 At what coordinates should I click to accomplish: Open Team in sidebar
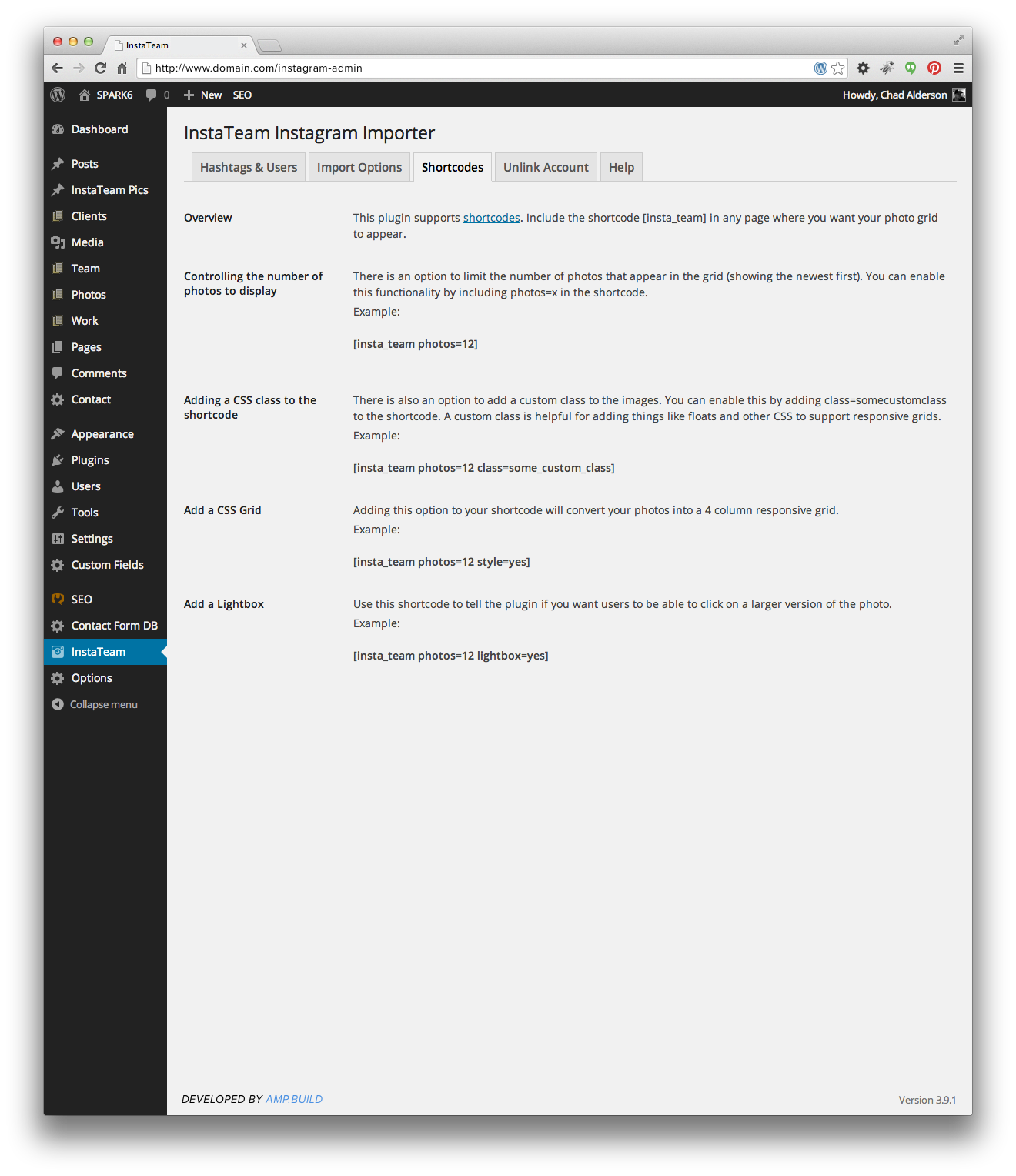pyautogui.click(x=105, y=269)
